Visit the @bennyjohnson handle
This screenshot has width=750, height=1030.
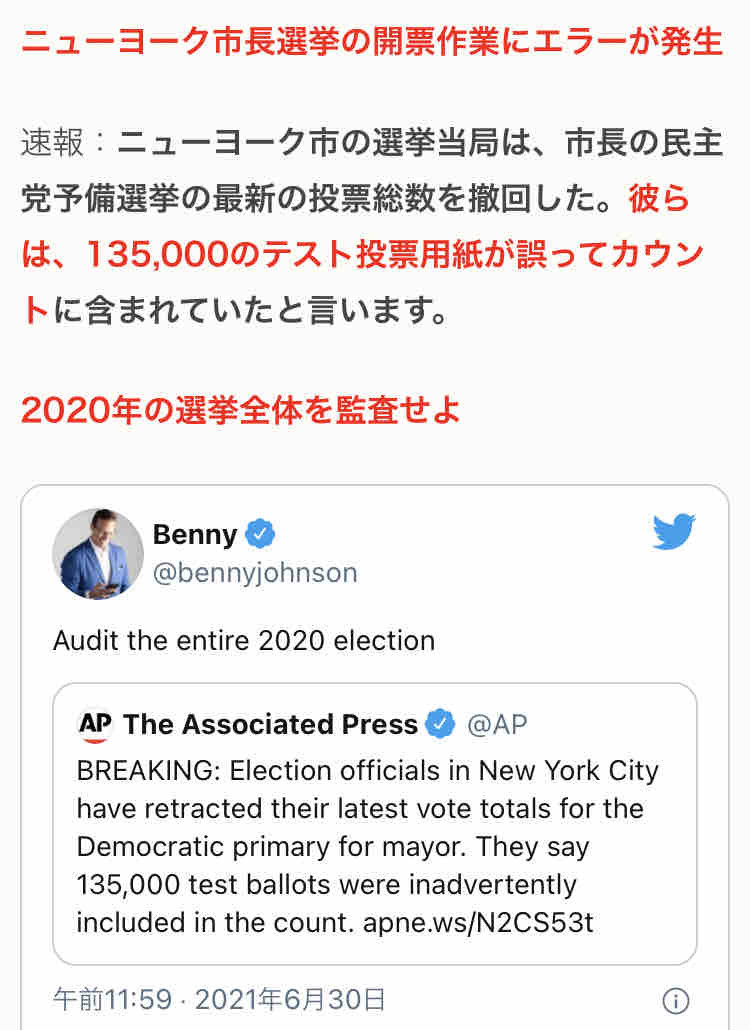(255, 573)
